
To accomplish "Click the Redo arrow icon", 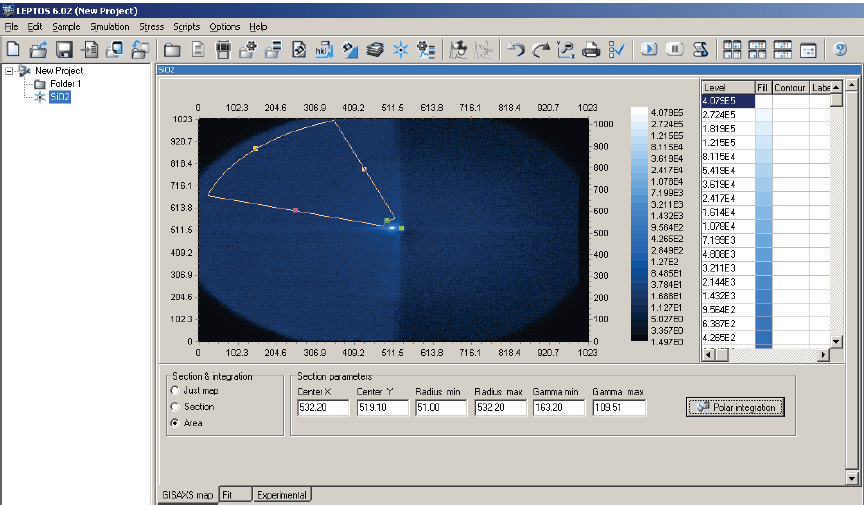I will [540, 49].
